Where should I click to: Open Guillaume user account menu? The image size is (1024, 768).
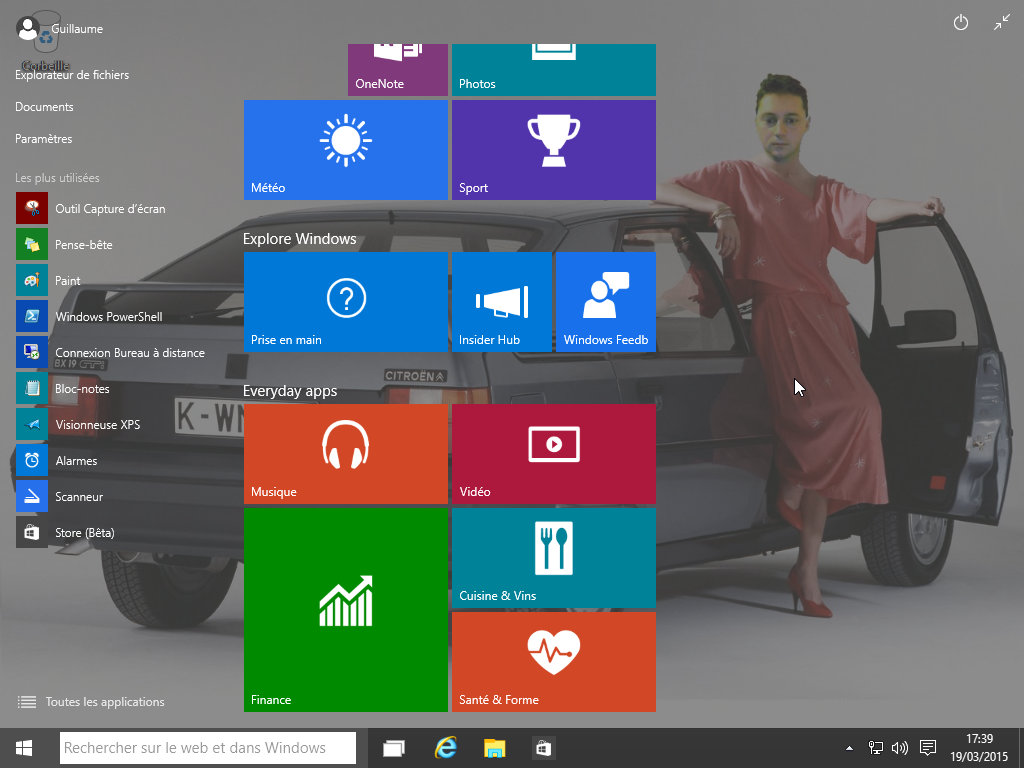[x=60, y=29]
